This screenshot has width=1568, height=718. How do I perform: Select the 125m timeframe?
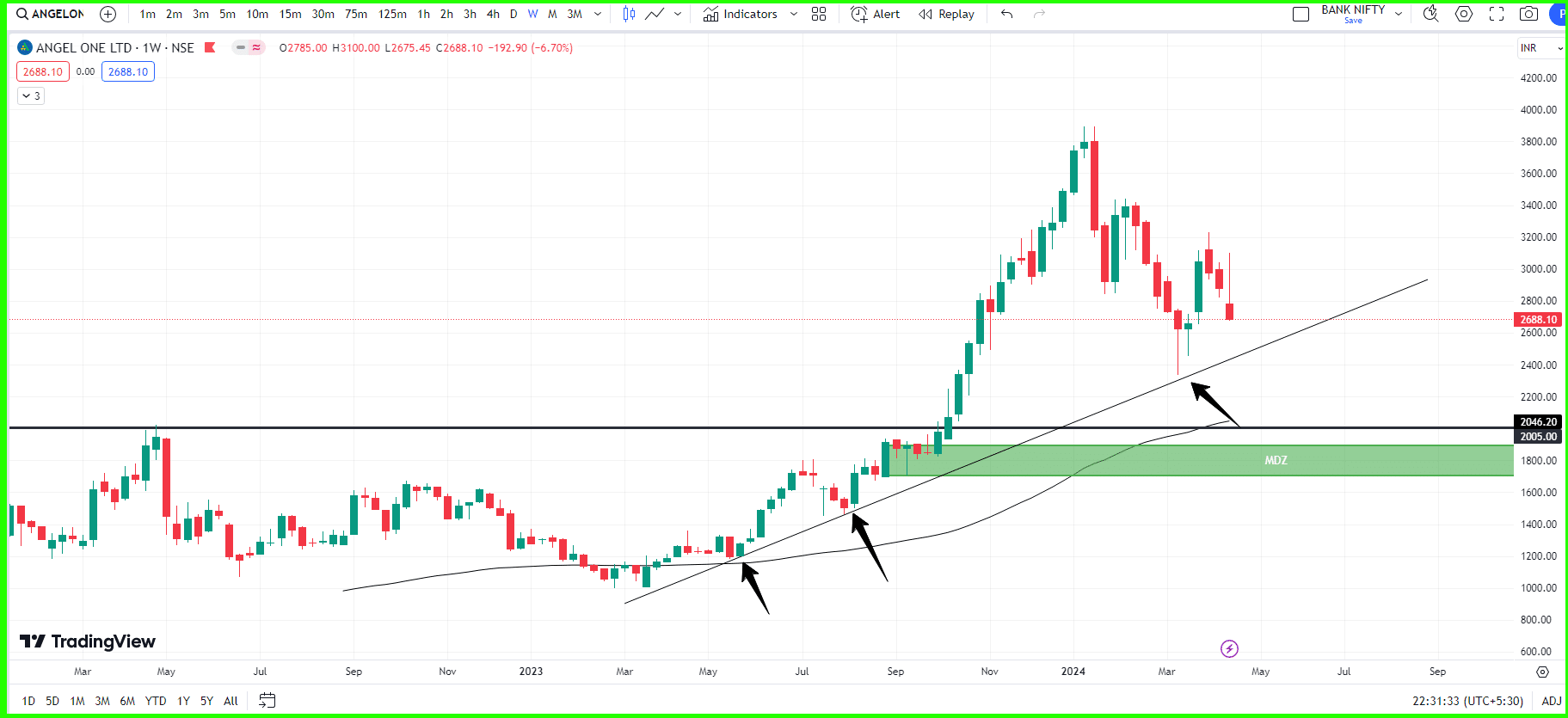coord(392,14)
